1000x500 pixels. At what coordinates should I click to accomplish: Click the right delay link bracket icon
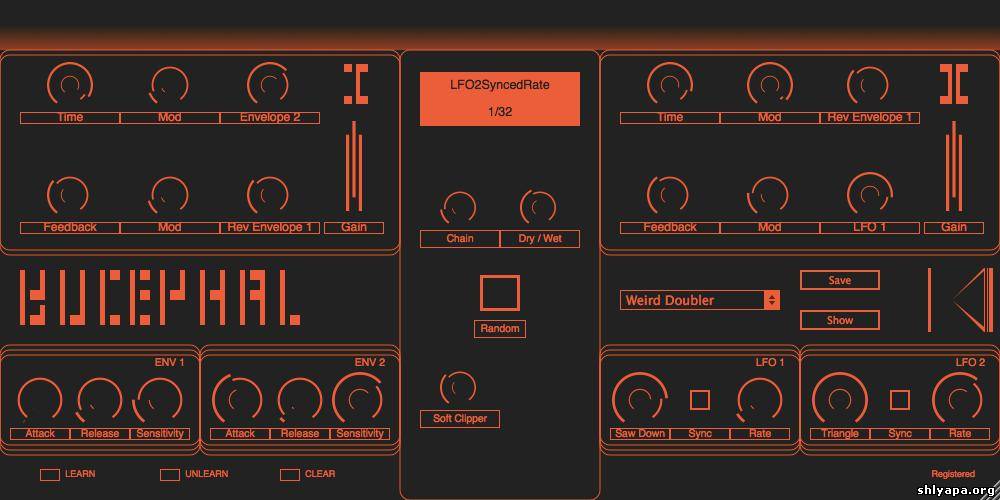point(954,85)
